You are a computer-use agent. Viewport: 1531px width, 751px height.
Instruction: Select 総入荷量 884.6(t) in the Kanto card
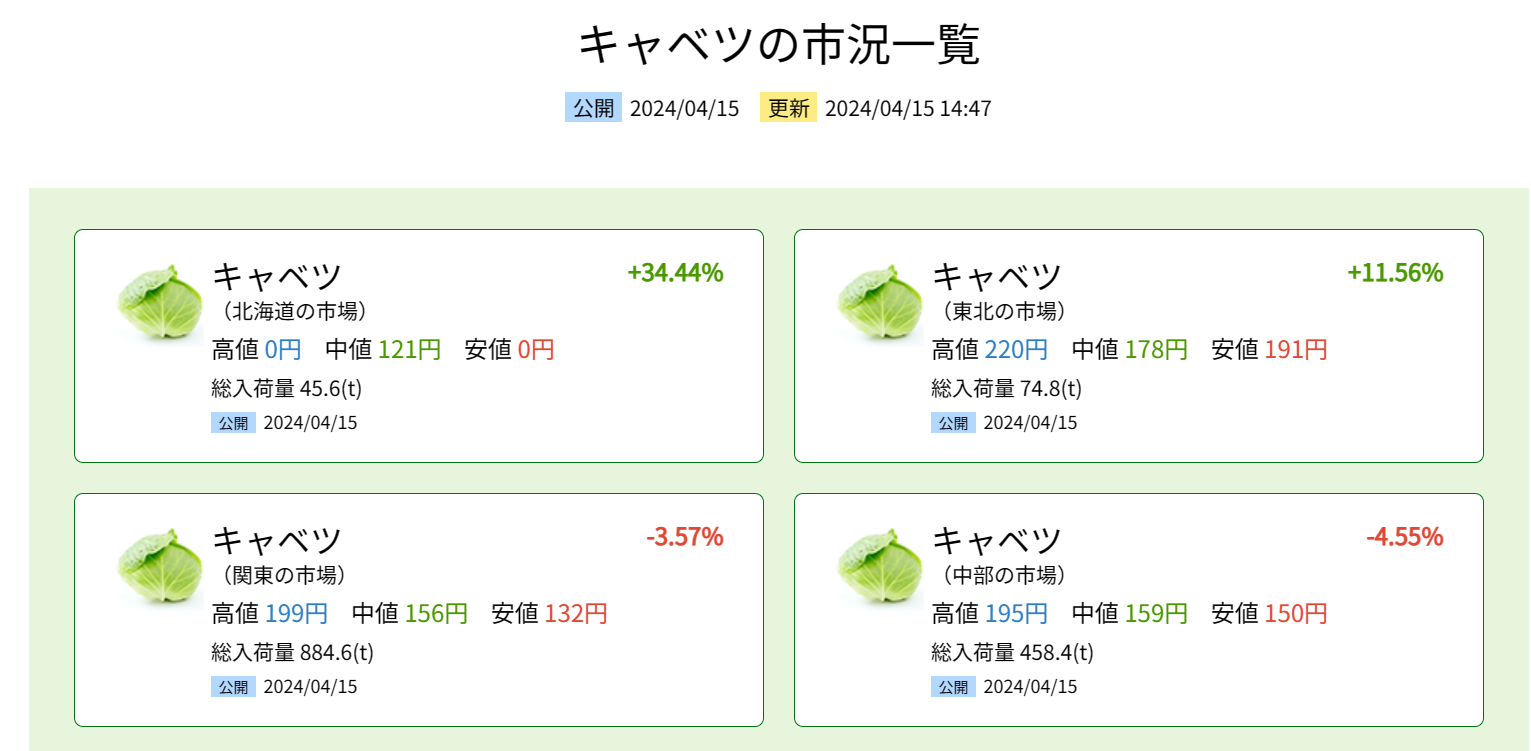293,653
